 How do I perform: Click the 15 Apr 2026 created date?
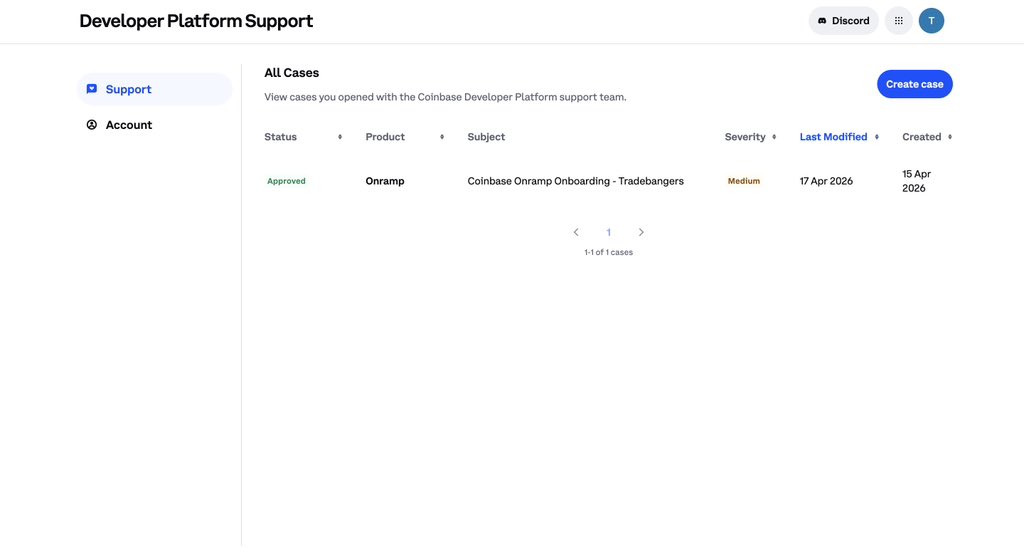pos(916,181)
